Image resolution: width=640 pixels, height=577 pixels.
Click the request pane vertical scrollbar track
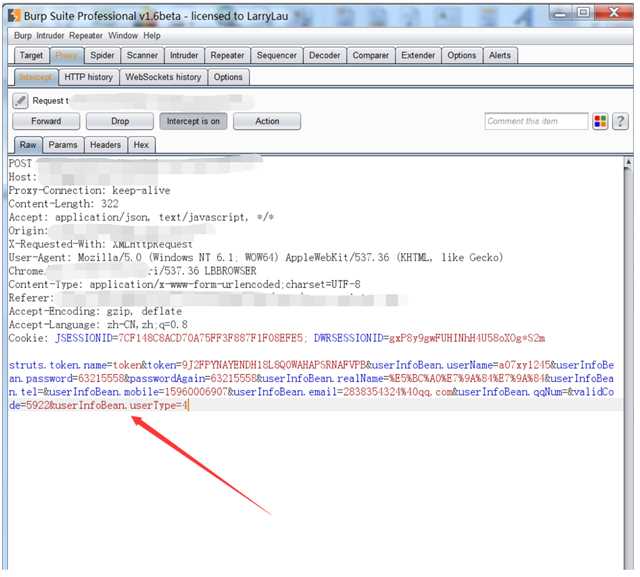[628, 367]
